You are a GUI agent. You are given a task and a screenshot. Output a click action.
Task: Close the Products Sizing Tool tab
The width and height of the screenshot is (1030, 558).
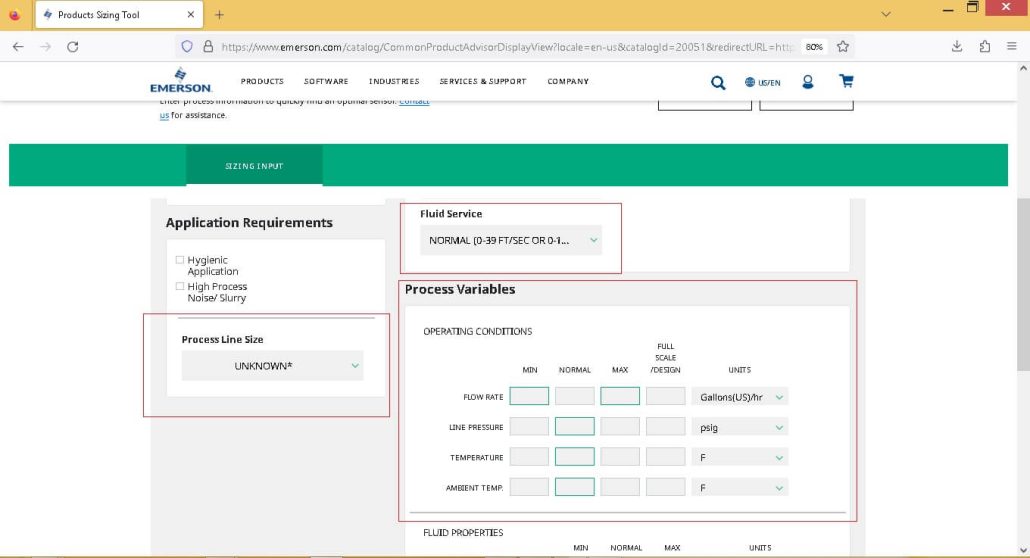190,14
